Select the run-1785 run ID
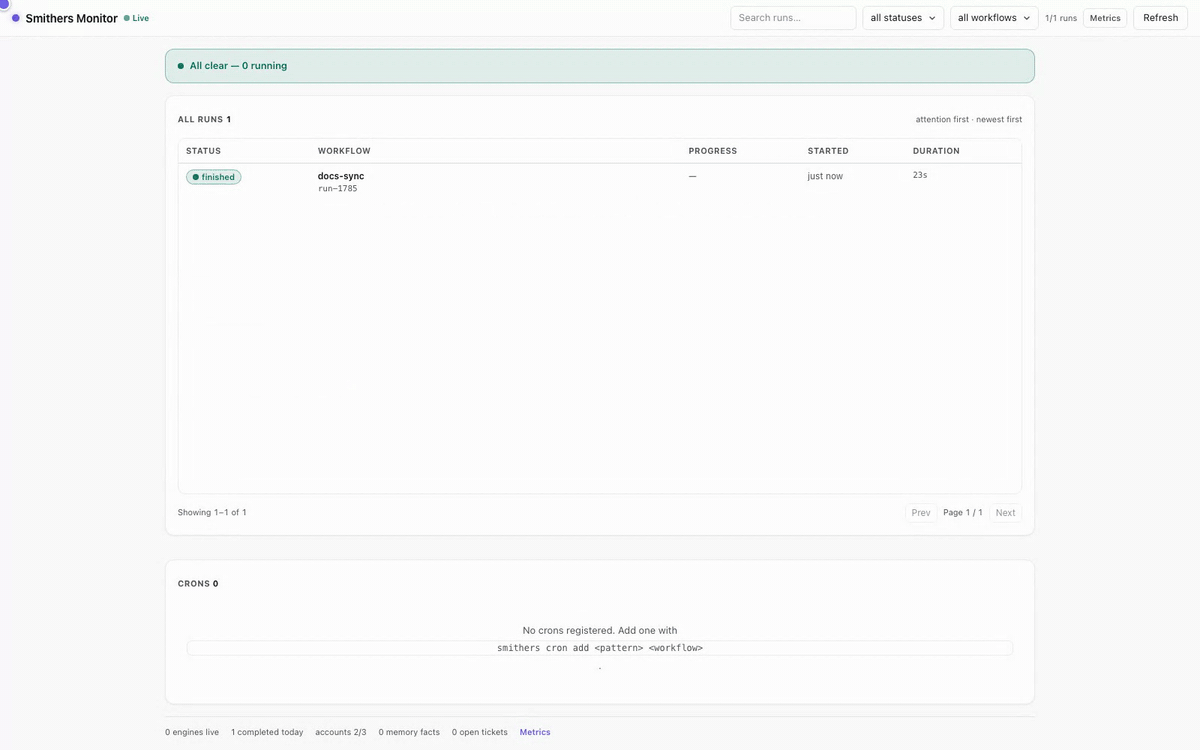 point(337,188)
